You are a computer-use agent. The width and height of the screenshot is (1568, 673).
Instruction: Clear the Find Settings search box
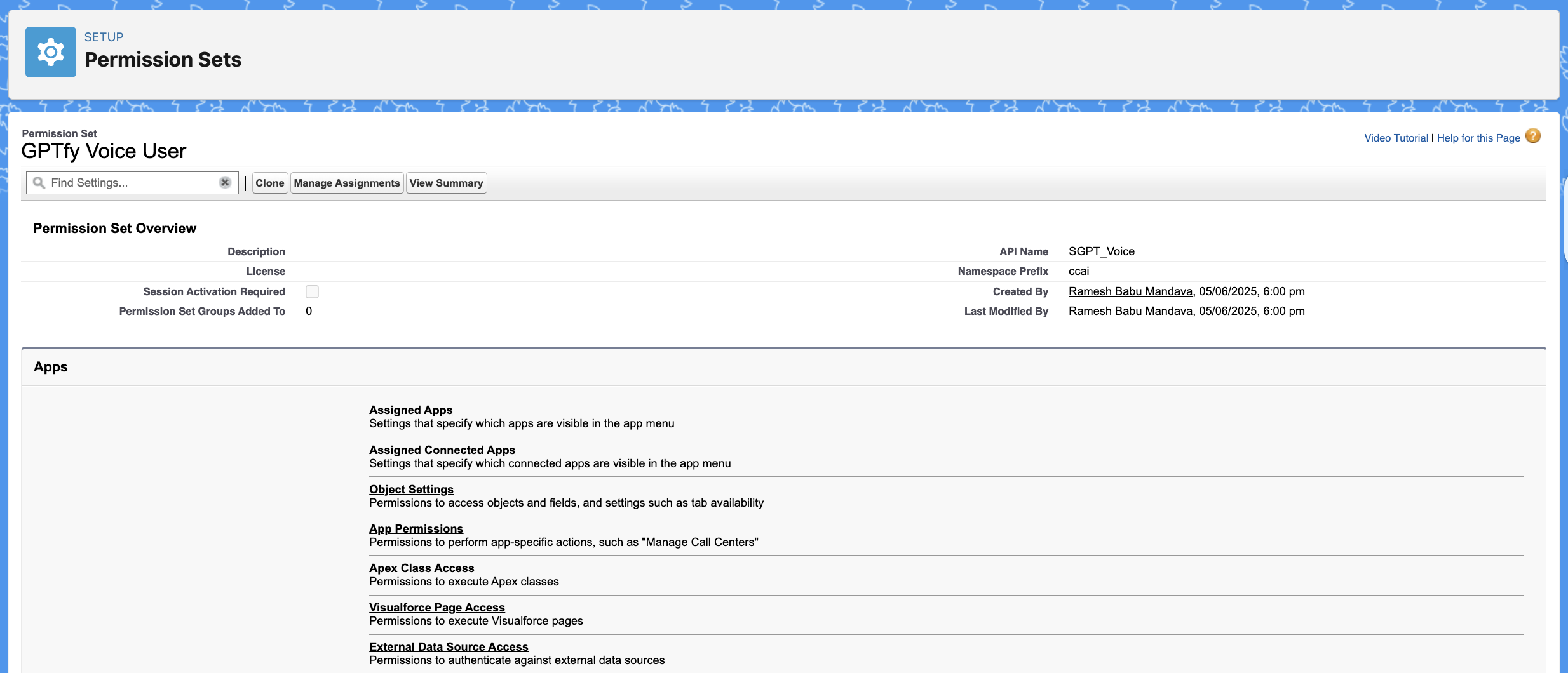tap(225, 183)
